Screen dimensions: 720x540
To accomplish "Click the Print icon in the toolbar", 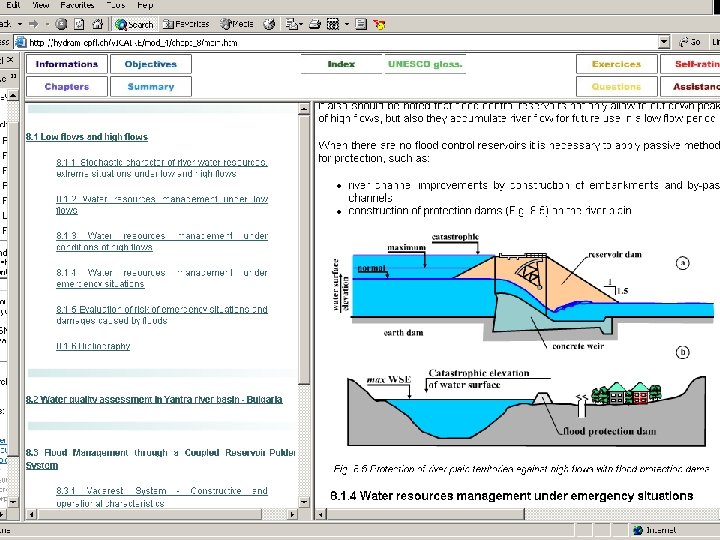I will (x=317, y=23).
